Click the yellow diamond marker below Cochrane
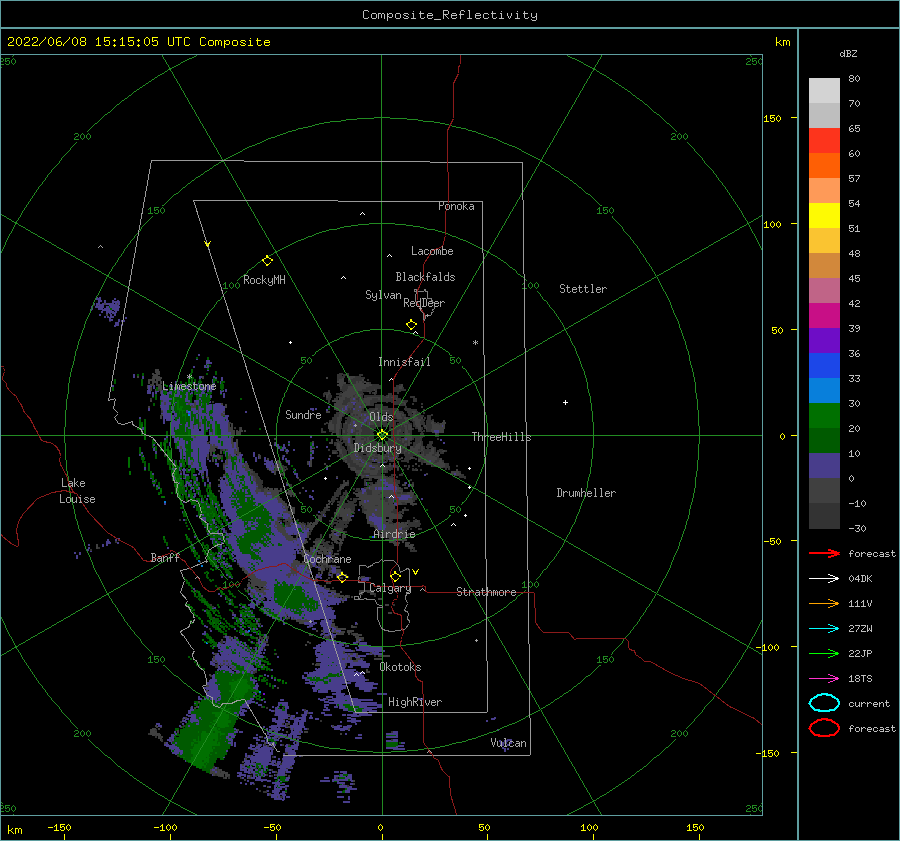This screenshot has width=900, height=841. pos(343,577)
